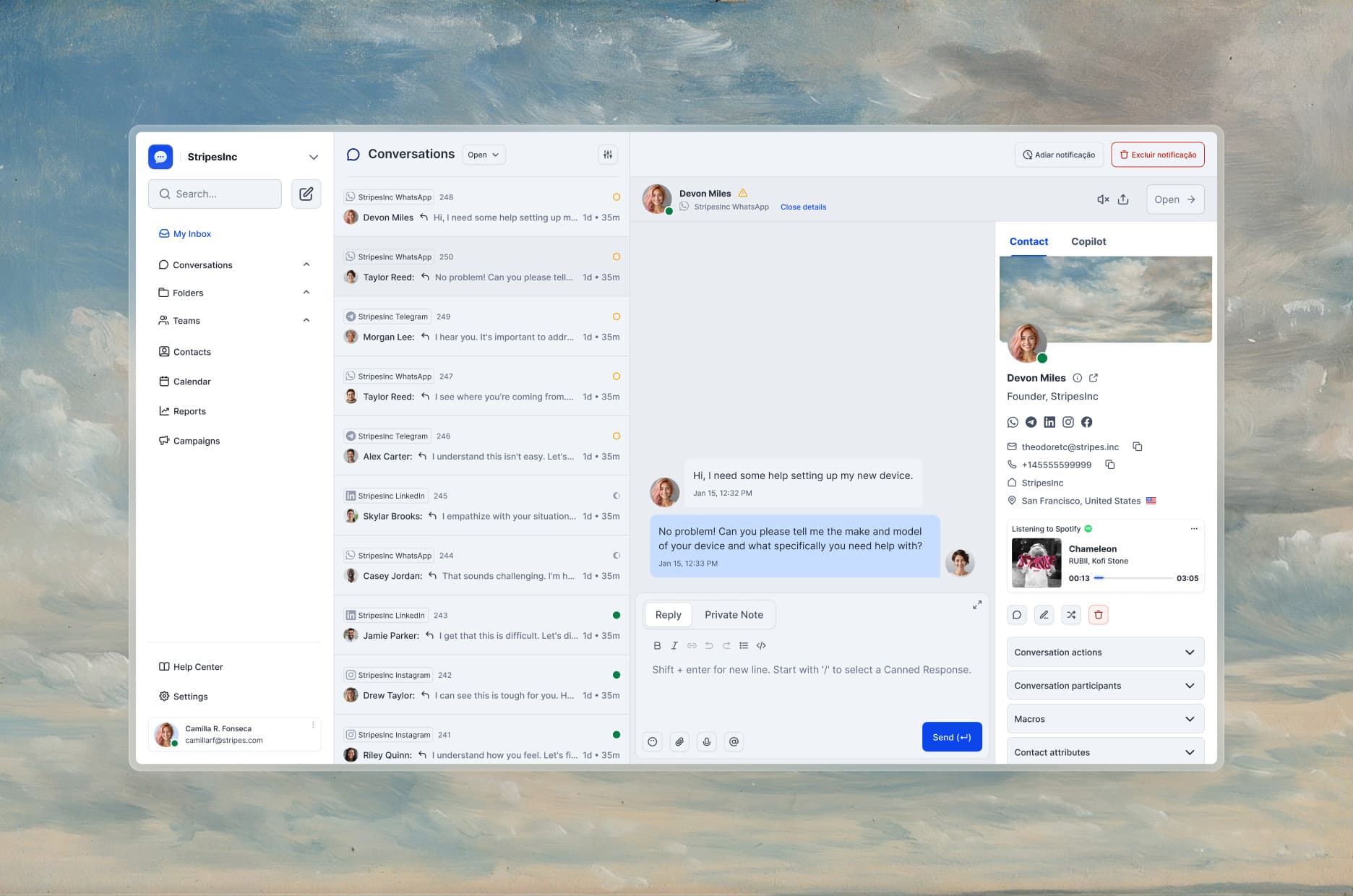Image resolution: width=1353 pixels, height=896 pixels.
Task: Copy the contact email address
Action: coord(1138,447)
